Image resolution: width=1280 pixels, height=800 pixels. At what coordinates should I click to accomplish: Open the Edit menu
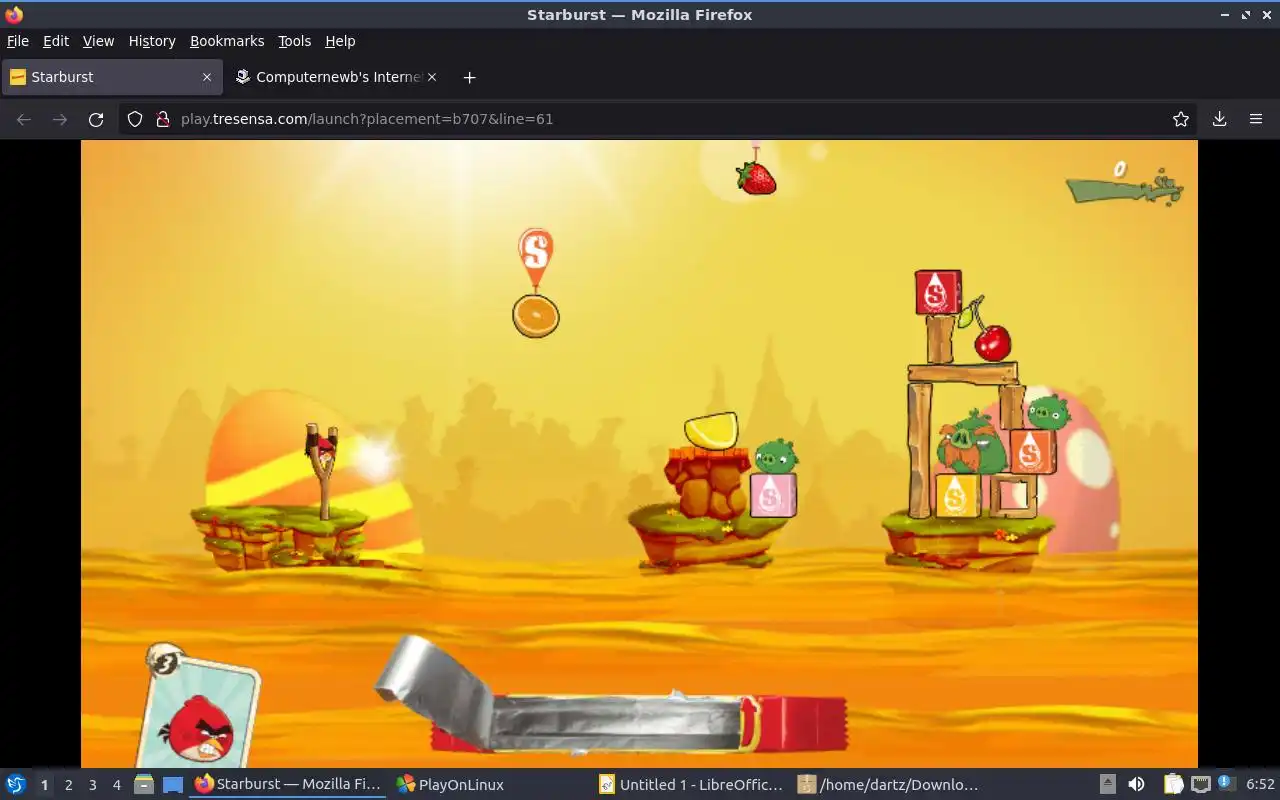click(56, 41)
